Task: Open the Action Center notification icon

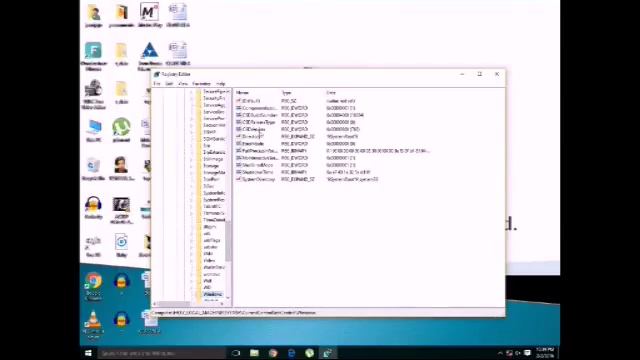Action: click(527, 353)
